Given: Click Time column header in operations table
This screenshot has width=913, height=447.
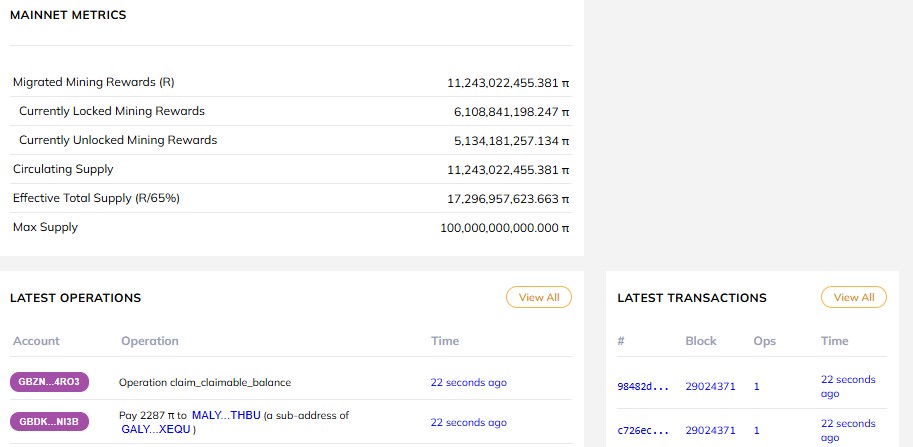Looking at the screenshot, I should tap(445, 341).
